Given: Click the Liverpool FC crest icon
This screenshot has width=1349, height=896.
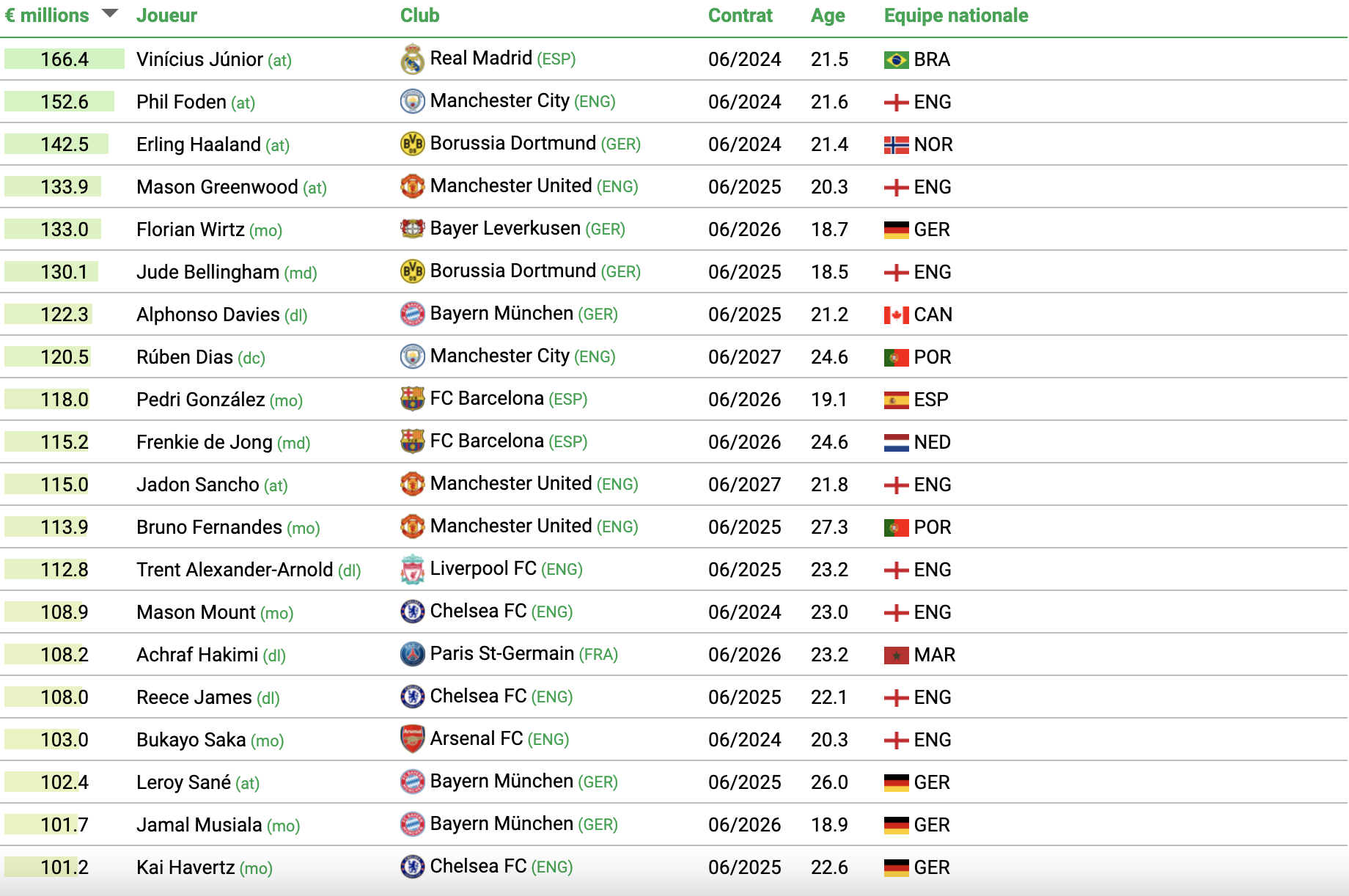Looking at the screenshot, I should (x=413, y=570).
